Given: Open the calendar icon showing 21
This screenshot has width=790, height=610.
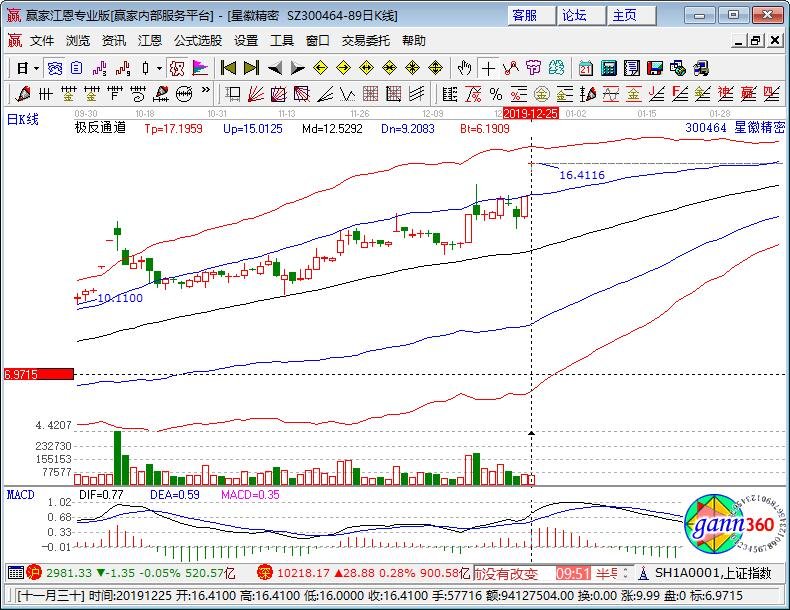Looking at the screenshot, I should tap(585, 68).
